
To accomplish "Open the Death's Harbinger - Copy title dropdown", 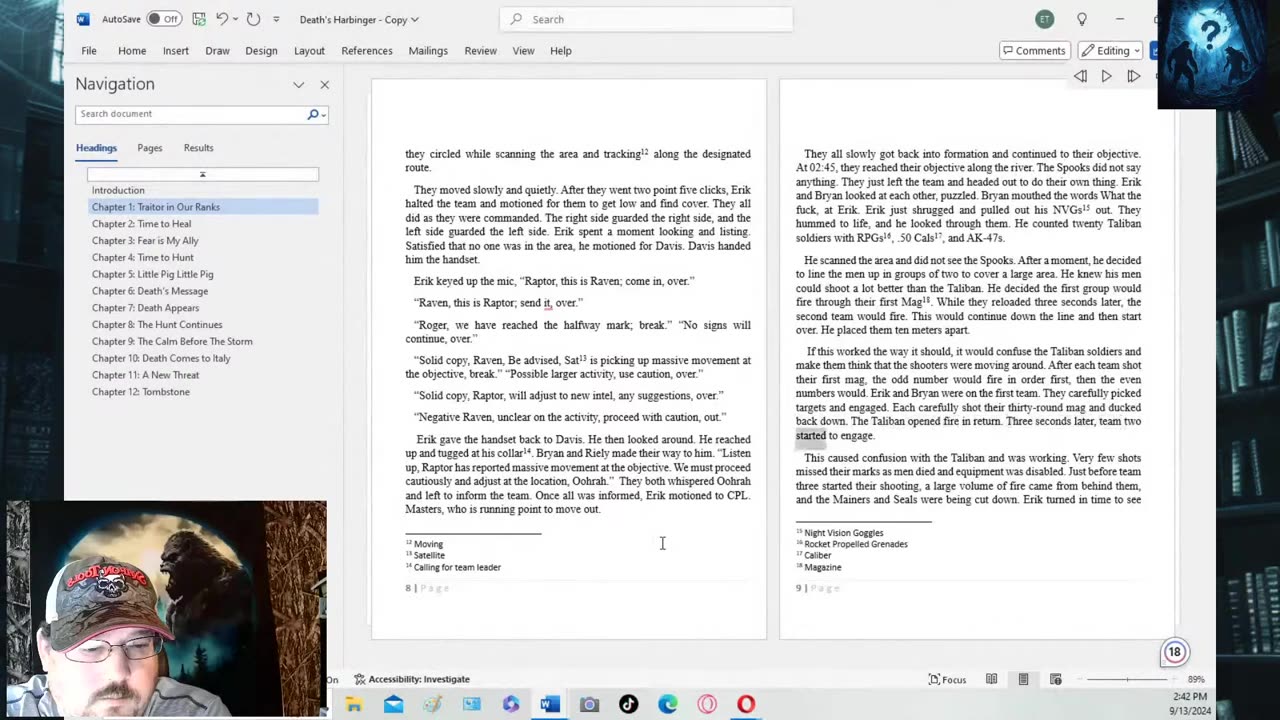I will (x=359, y=19).
